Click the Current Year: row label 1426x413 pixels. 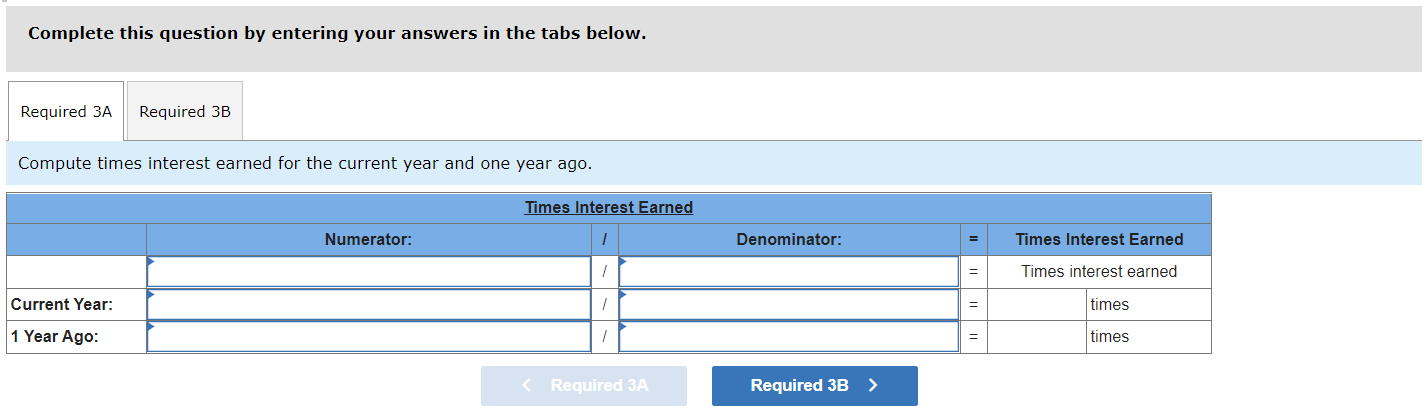tap(62, 305)
